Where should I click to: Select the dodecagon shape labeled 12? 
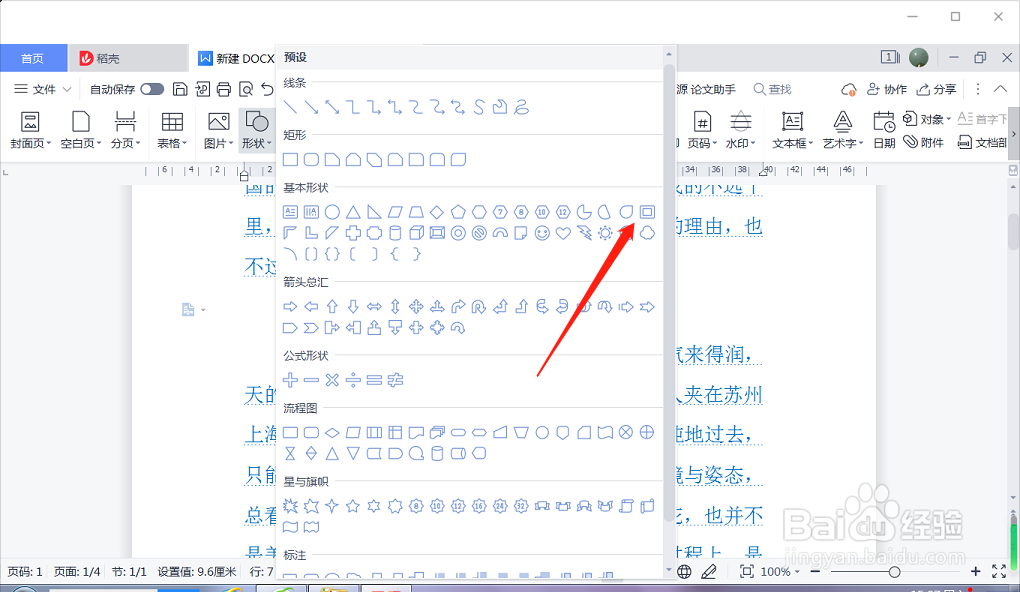pyautogui.click(x=563, y=212)
